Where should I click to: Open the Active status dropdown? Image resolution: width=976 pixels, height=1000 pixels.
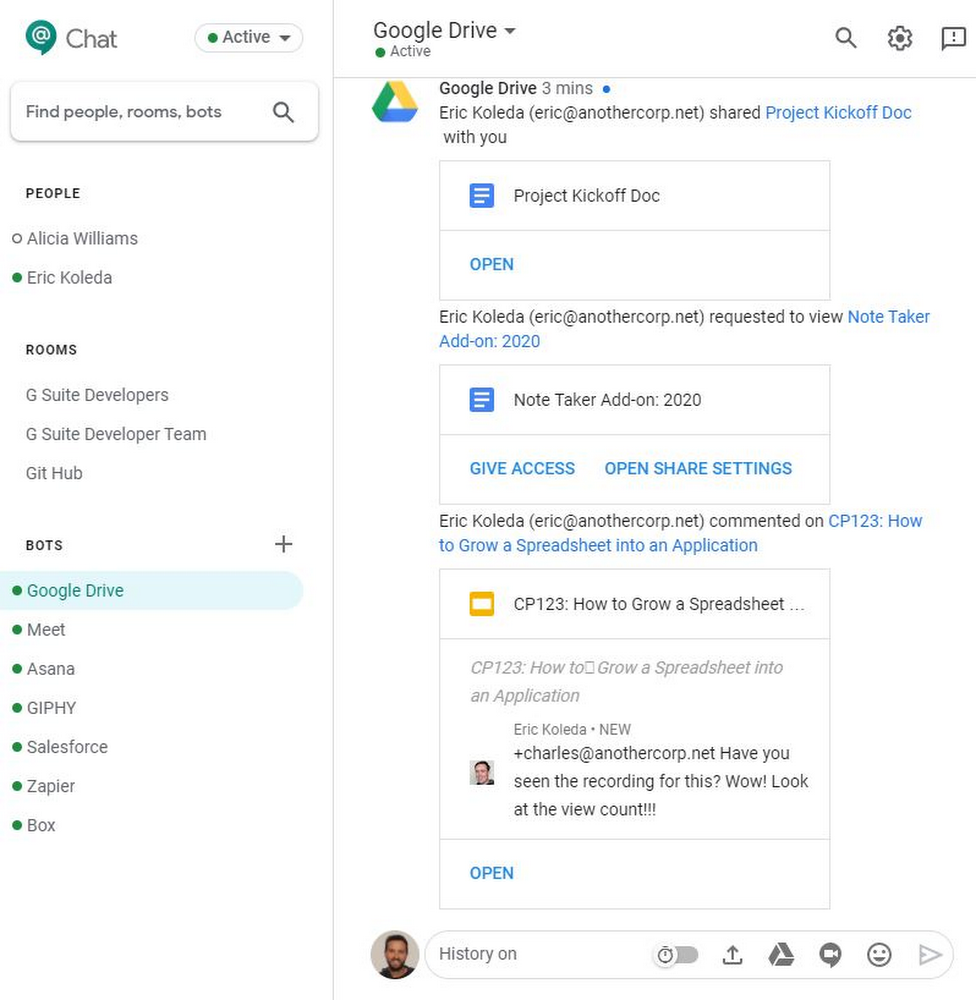pyautogui.click(x=249, y=38)
